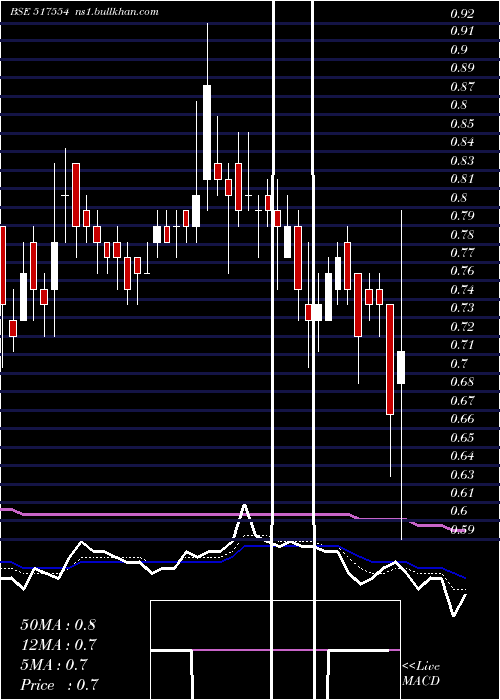The height and width of the screenshot is (700, 500).
Task: Click the 0.59 price axis label
Action: coord(462,530)
